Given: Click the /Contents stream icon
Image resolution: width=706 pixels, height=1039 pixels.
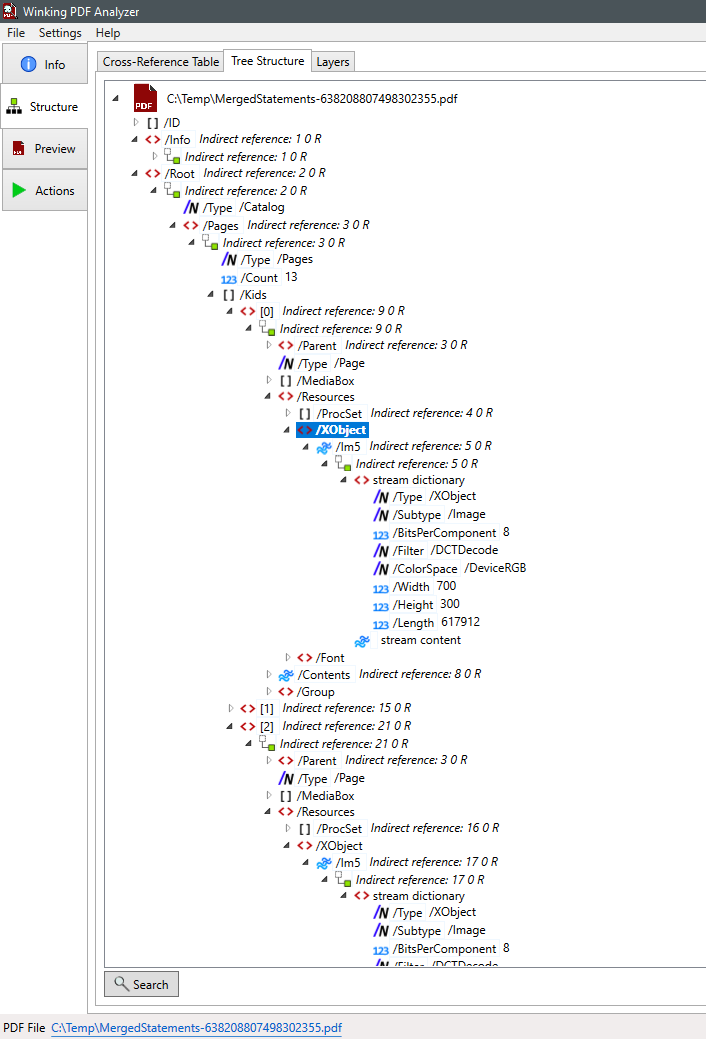Looking at the screenshot, I should click(286, 675).
